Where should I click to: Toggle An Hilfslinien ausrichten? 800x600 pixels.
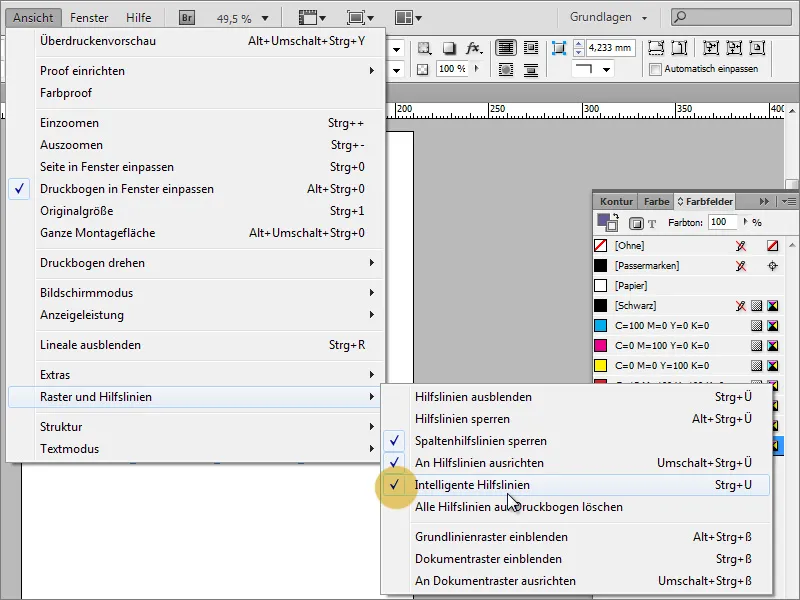(576, 463)
